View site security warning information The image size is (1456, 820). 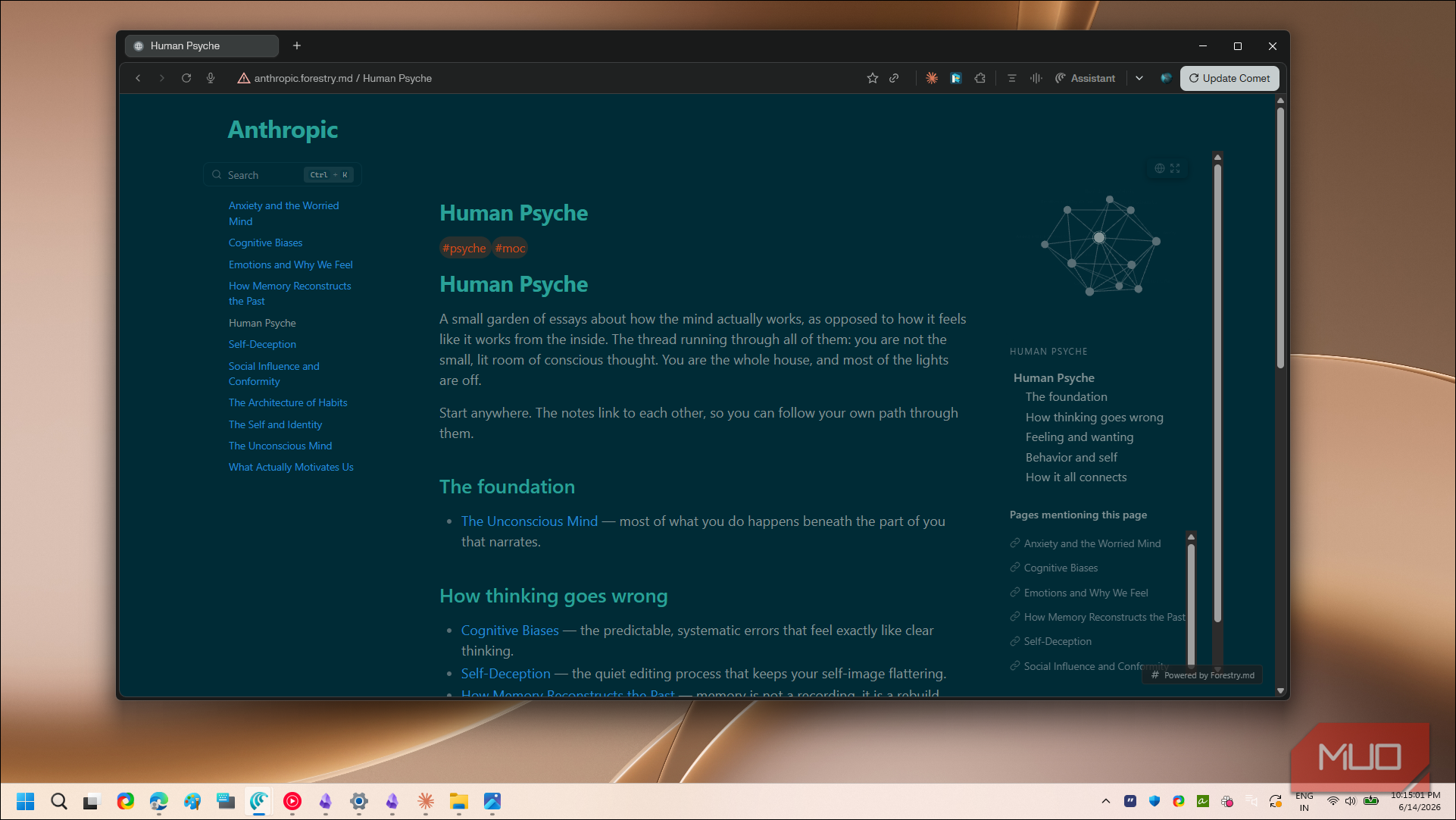pos(244,78)
